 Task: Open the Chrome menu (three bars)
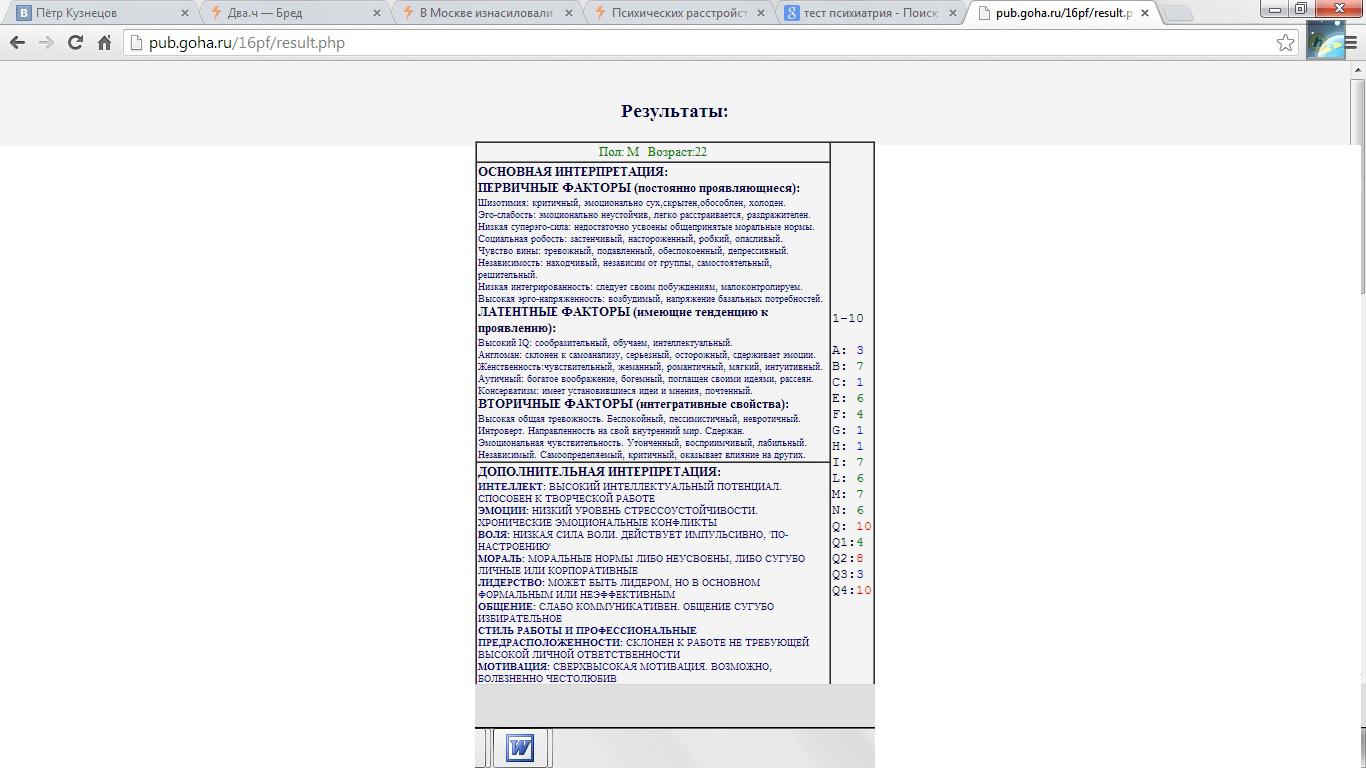[1351, 43]
